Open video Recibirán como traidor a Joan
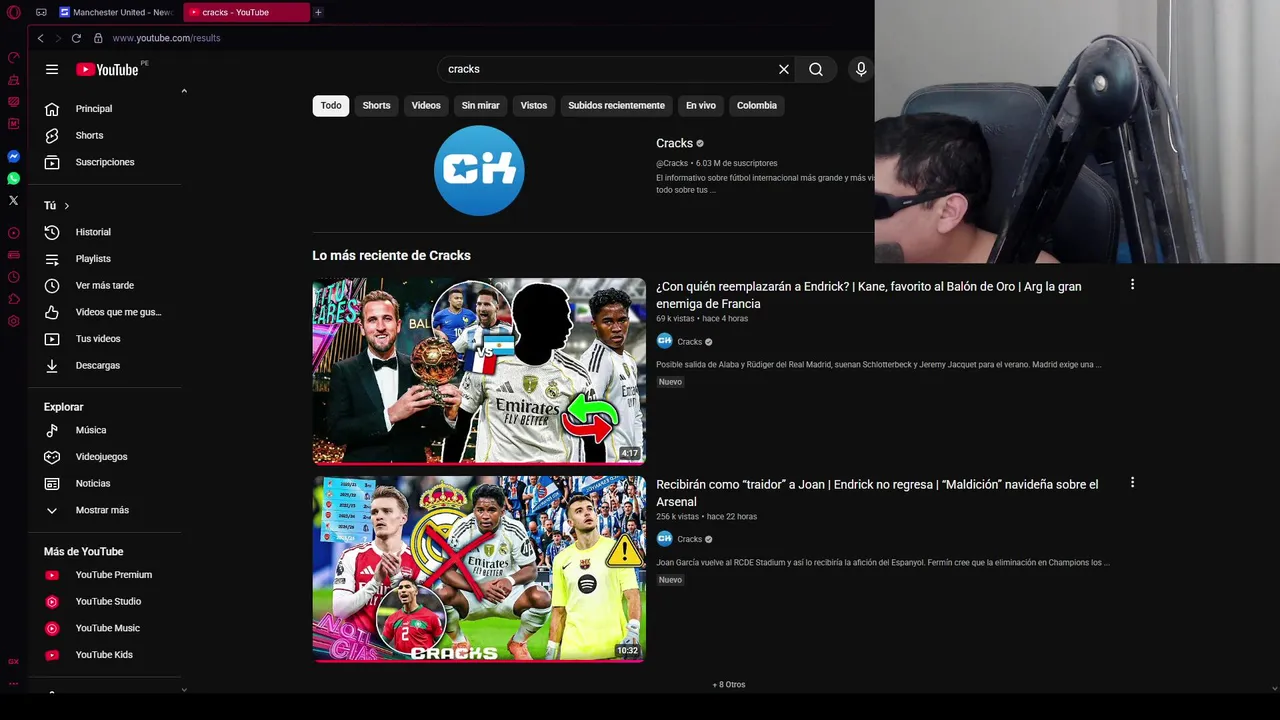 (x=877, y=493)
